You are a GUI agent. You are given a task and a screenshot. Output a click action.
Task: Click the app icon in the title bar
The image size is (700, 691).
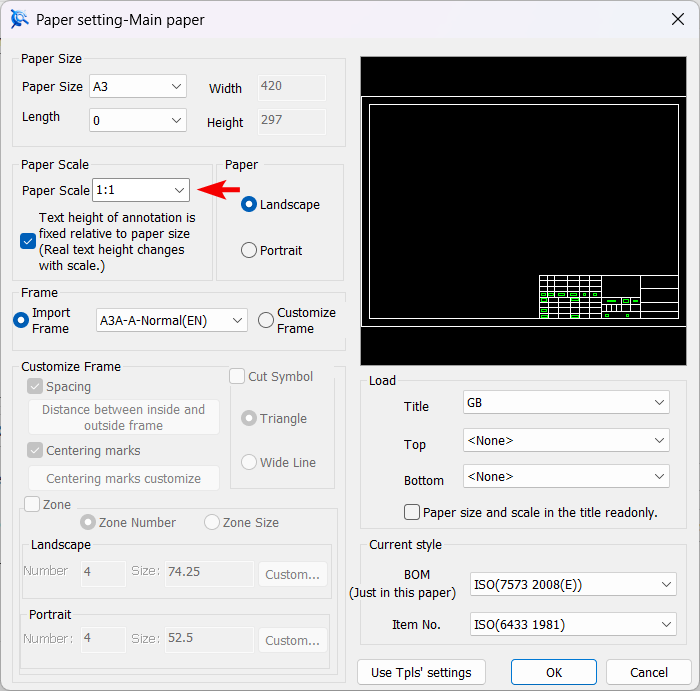click(19, 19)
